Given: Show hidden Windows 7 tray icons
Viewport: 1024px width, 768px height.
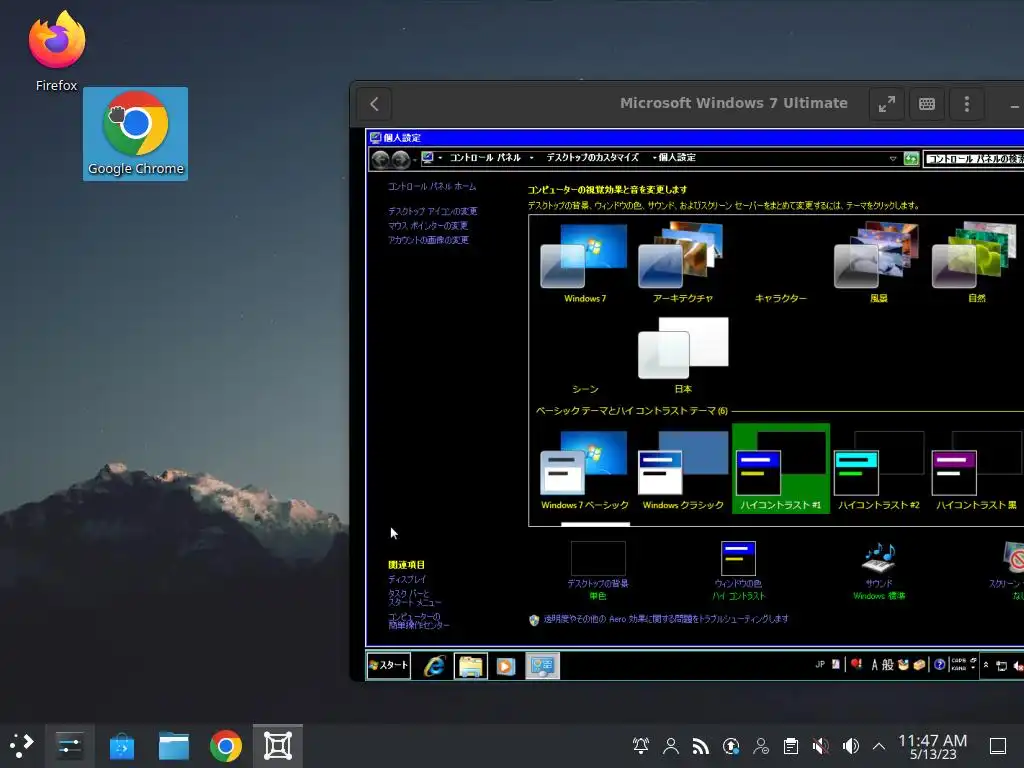Looking at the screenshot, I should pyautogui.click(x=986, y=665).
